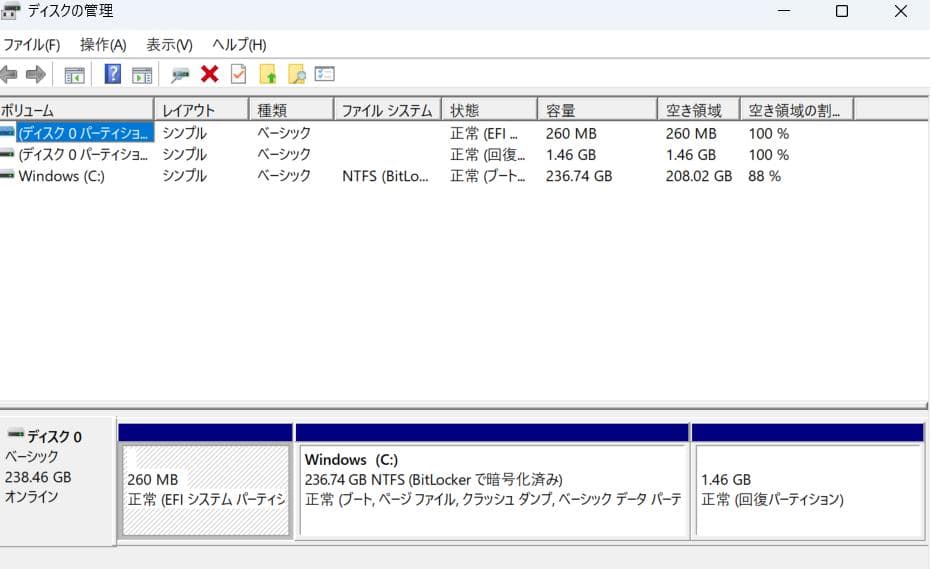
Task: Toggle the console tree pane icon
Action: click(74, 76)
